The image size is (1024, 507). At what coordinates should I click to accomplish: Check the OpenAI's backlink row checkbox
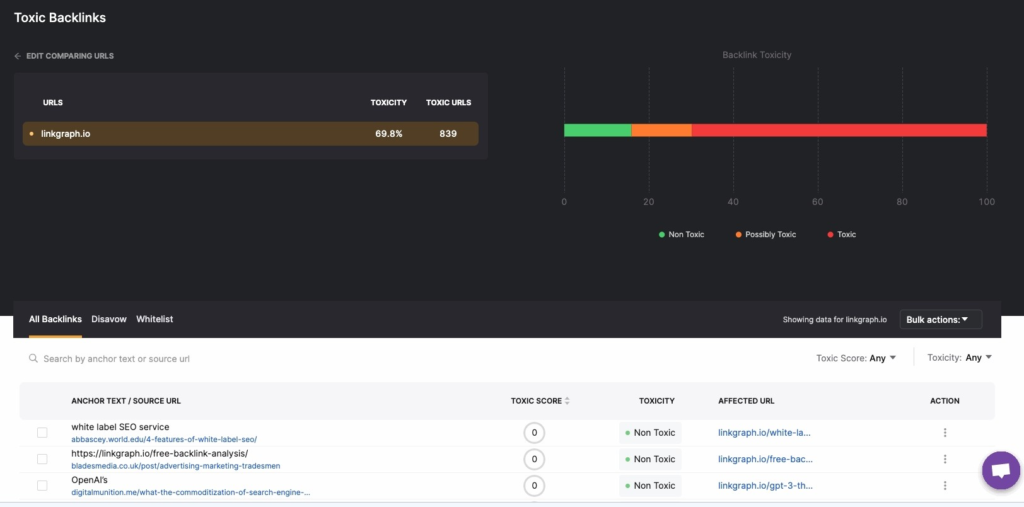pyautogui.click(x=42, y=485)
